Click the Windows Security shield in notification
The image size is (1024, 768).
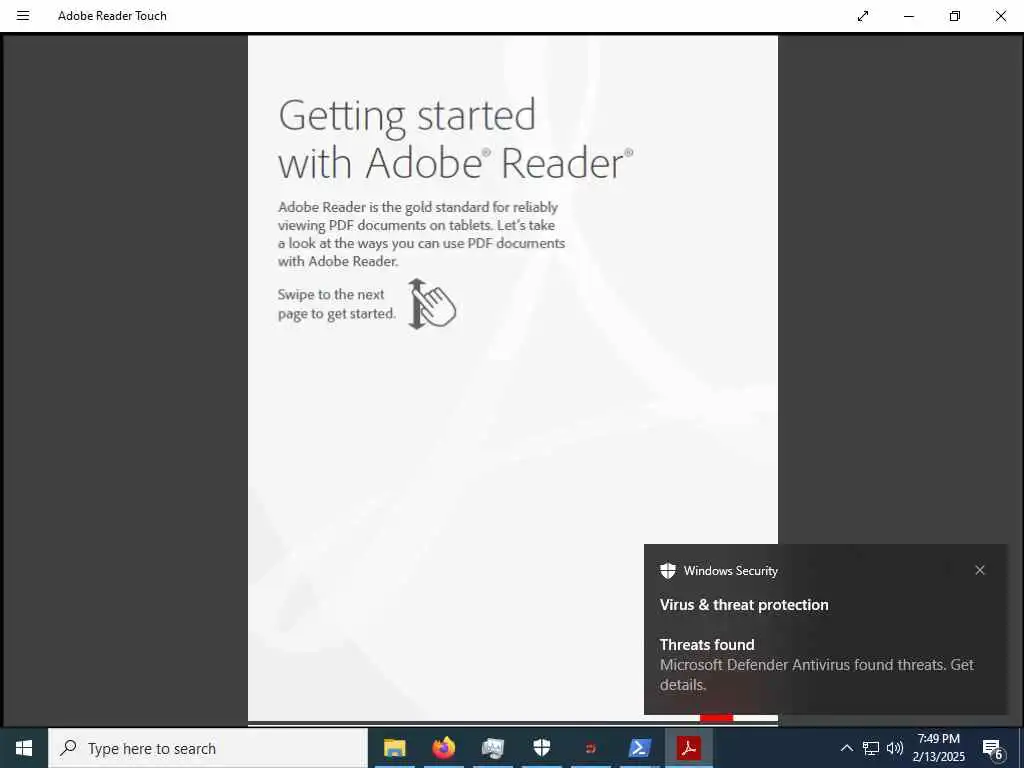[667, 571]
